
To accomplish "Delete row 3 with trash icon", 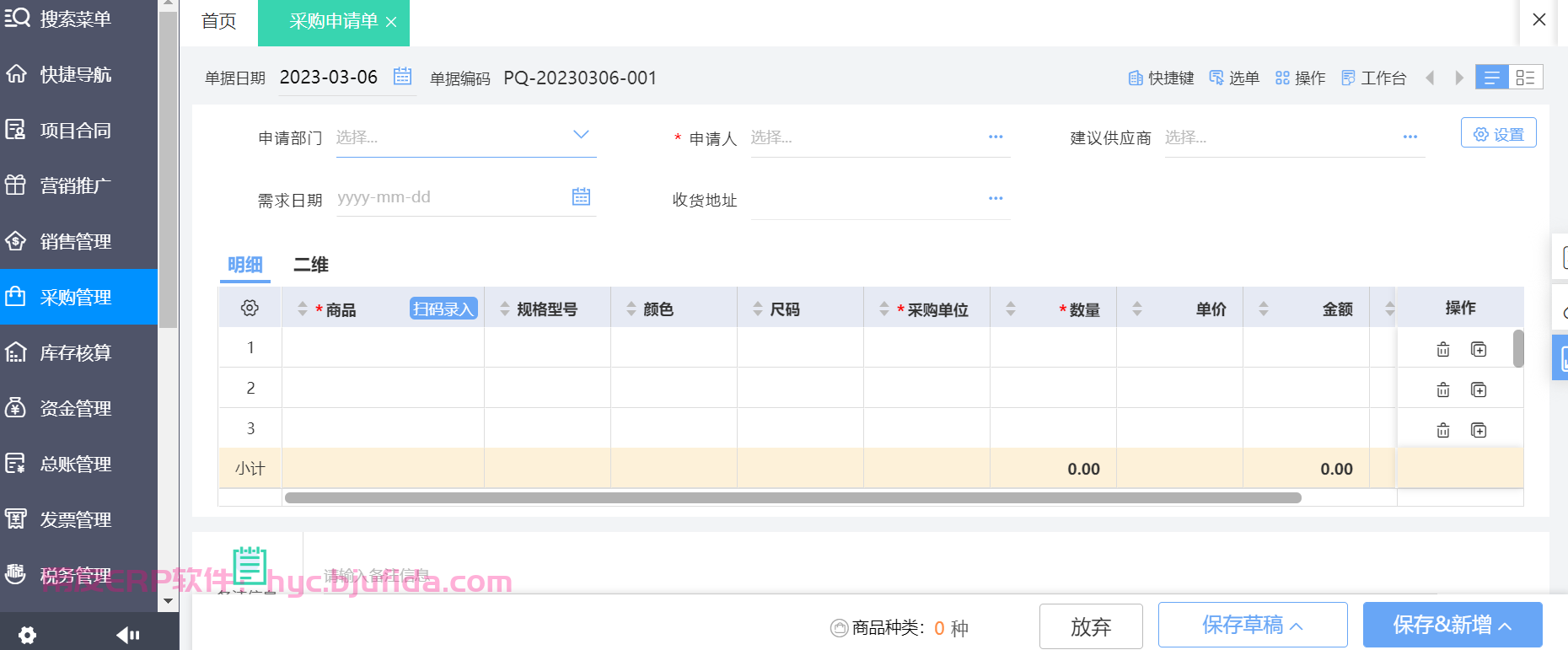I will pos(1443,430).
